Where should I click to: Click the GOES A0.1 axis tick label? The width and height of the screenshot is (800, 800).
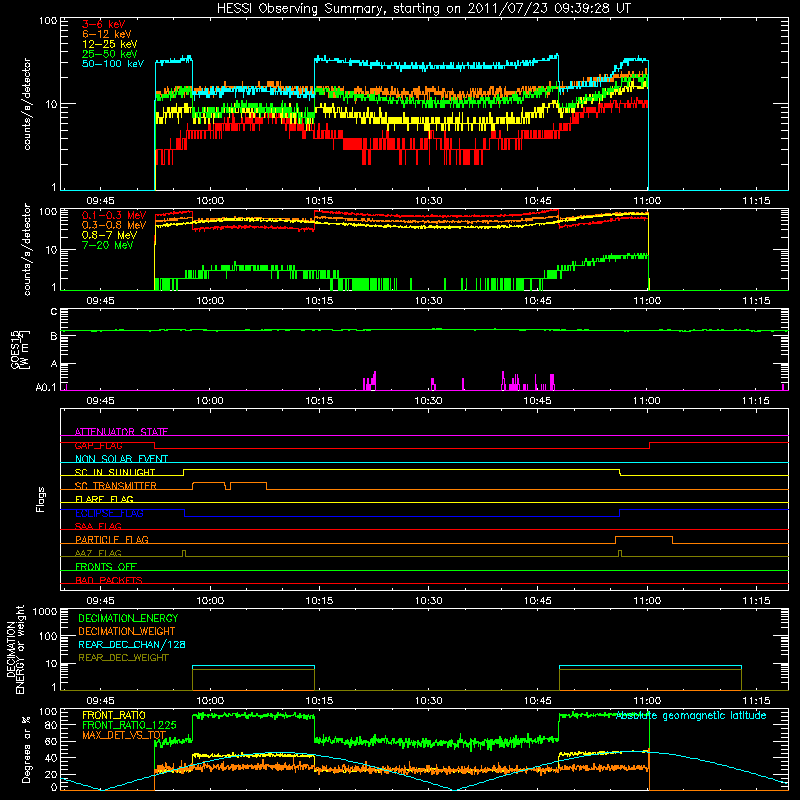point(46,388)
